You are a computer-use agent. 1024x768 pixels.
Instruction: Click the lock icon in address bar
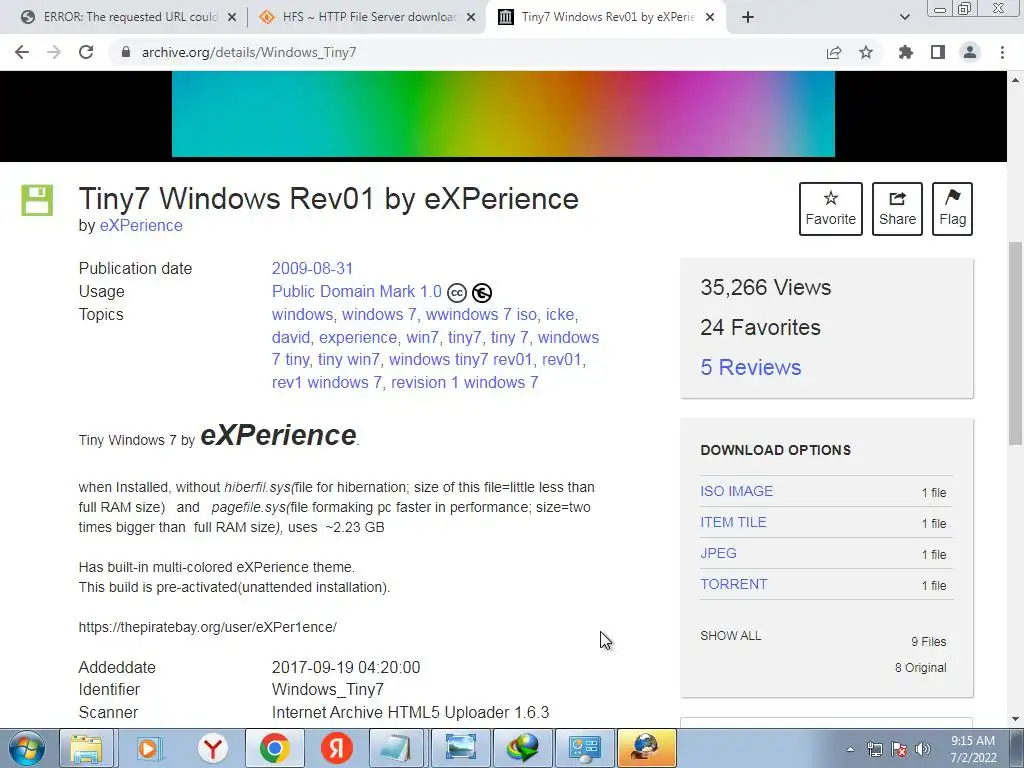(x=125, y=52)
